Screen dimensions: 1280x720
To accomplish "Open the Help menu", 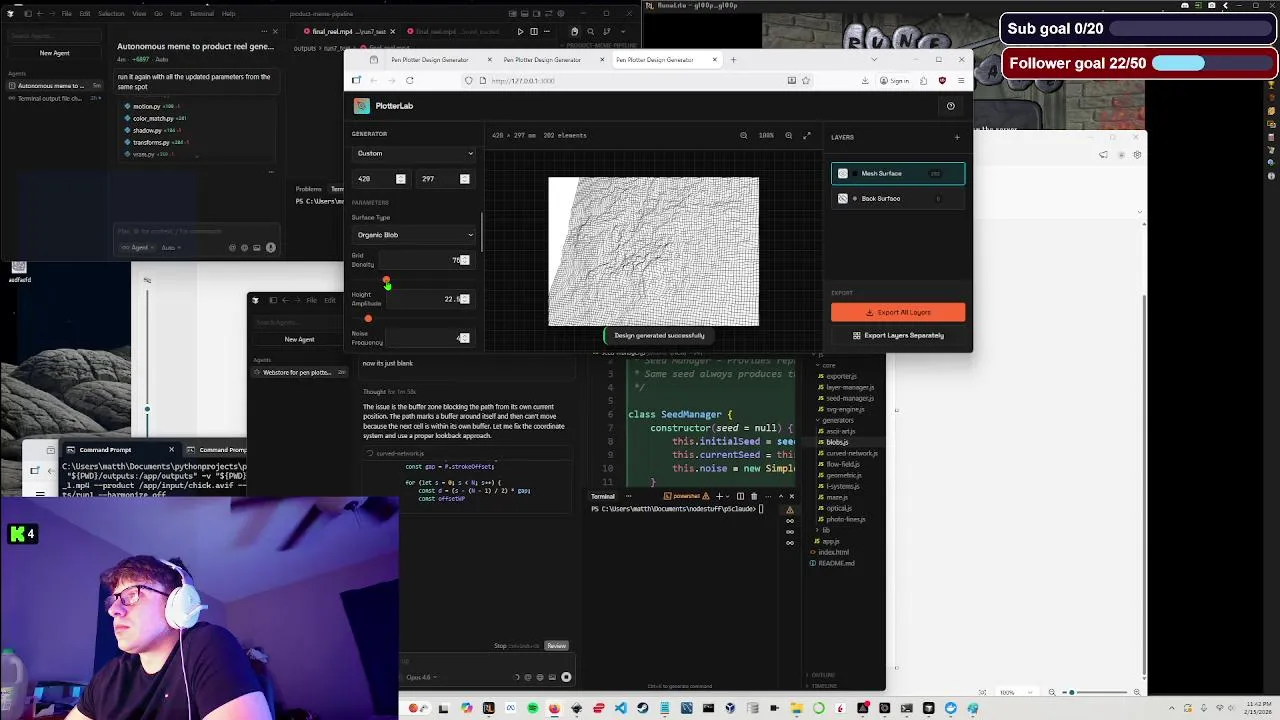I will click(x=229, y=14).
